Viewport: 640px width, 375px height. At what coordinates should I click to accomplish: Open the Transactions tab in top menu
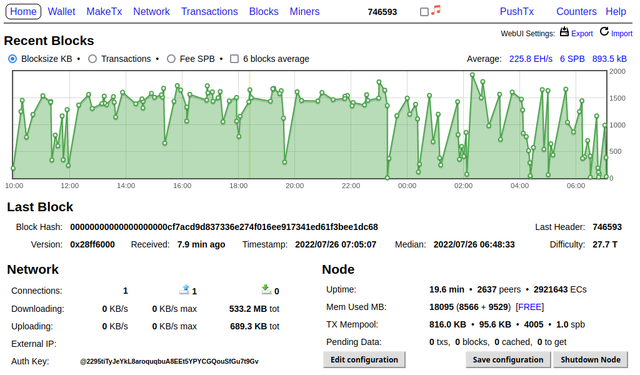[x=209, y=11]
